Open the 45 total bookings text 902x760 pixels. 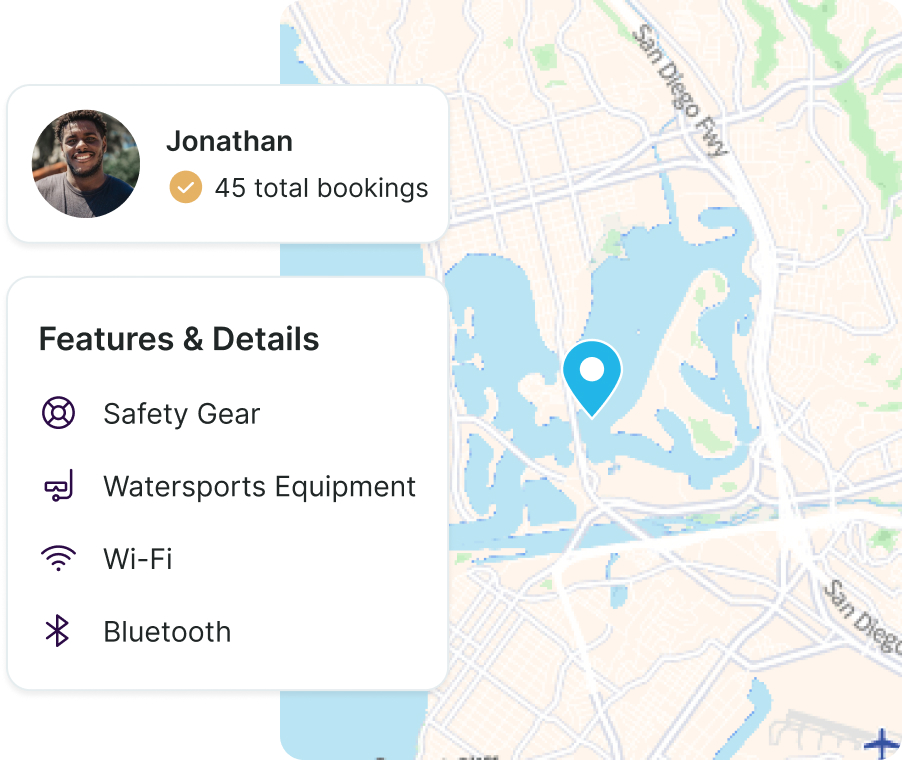click(x=321, y=188)
